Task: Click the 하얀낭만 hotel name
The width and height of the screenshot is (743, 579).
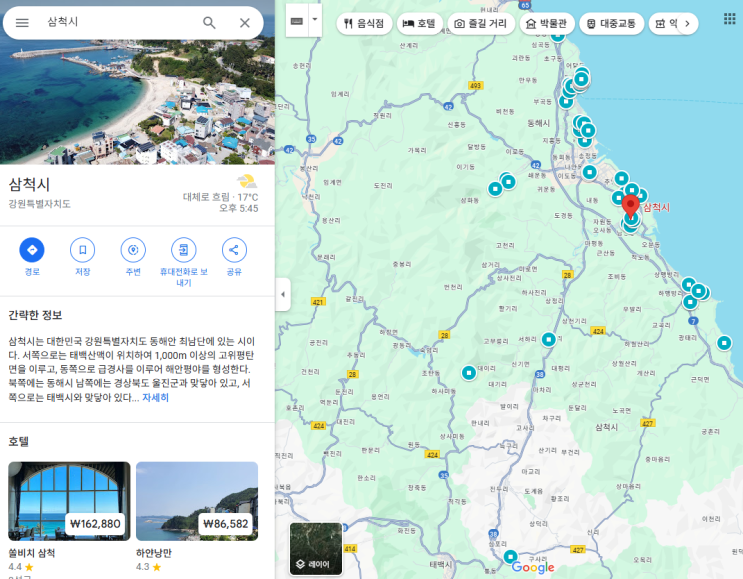Action: (x=154, y=553)
